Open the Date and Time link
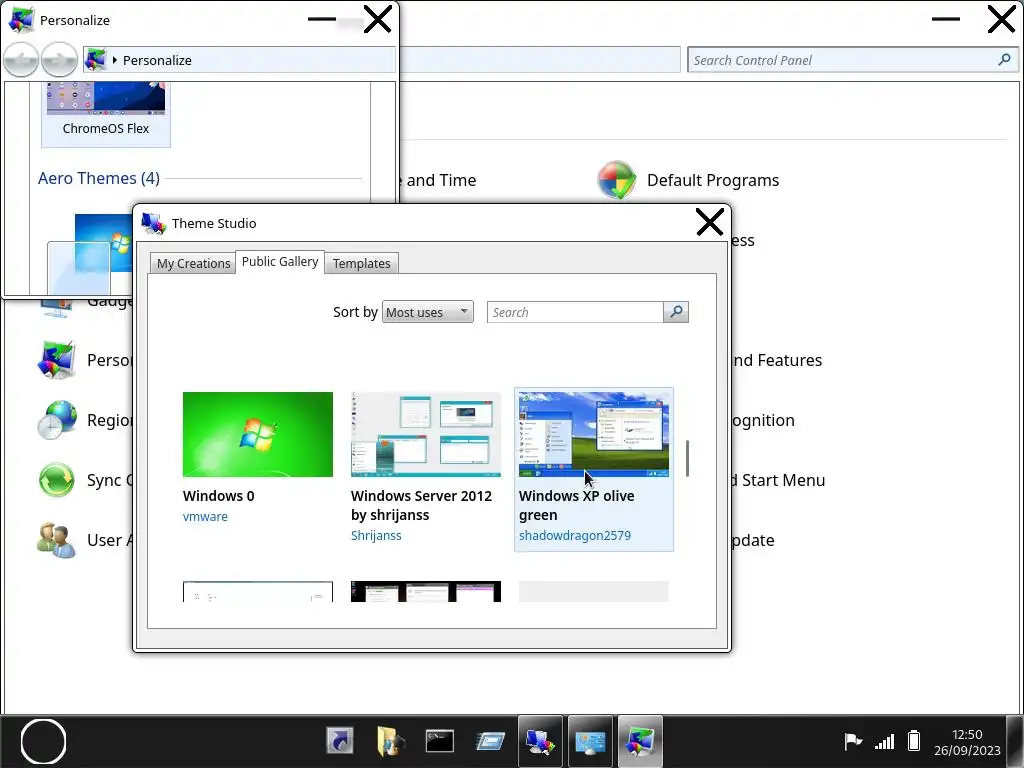The height and width of the screenshot is (768, 1024). click(437, 180)
